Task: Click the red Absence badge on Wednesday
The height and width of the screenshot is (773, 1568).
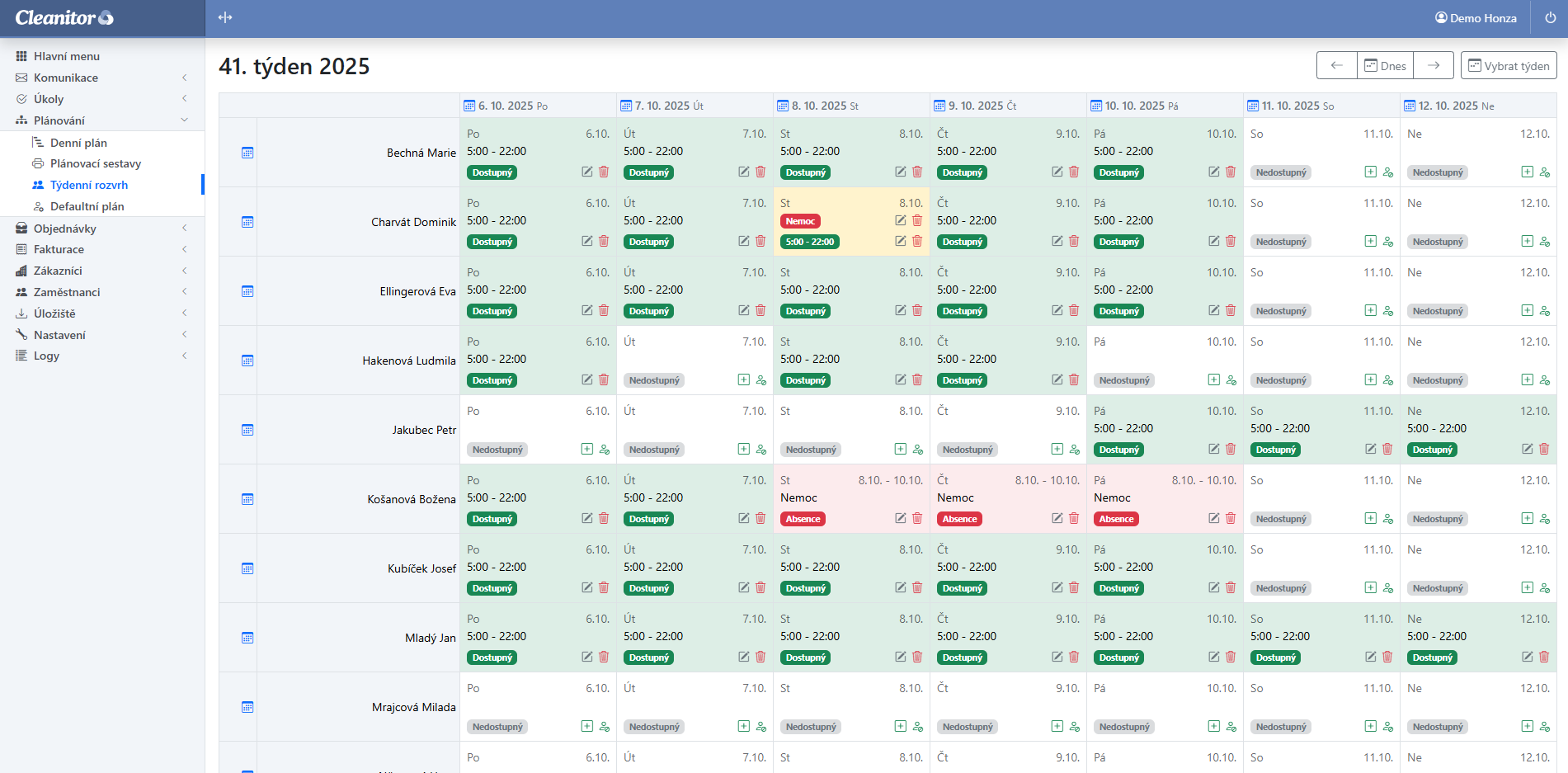Action: click(x=803, y=519)
